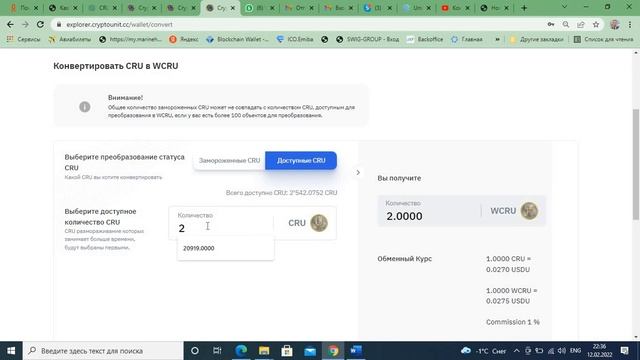This screenshot has width=640, height=360.
Task: Open Chrome three-dot menu
Action: (630, 24)
